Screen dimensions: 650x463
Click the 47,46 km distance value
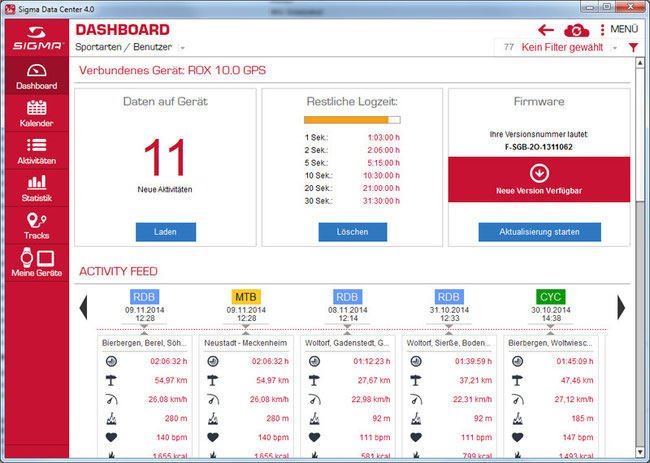point(577,380)
